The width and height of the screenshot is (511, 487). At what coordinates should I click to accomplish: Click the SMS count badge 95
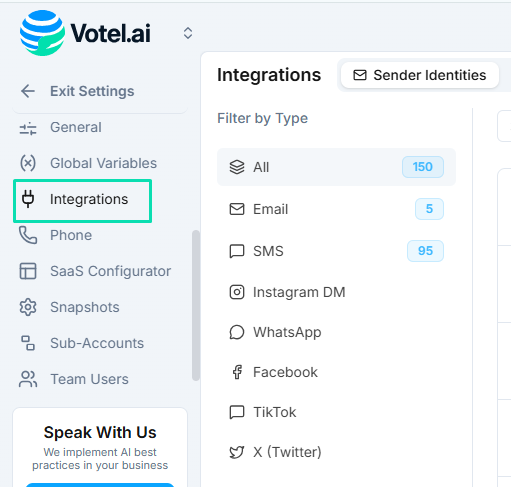pyautogui.click(x=425, y=251)
